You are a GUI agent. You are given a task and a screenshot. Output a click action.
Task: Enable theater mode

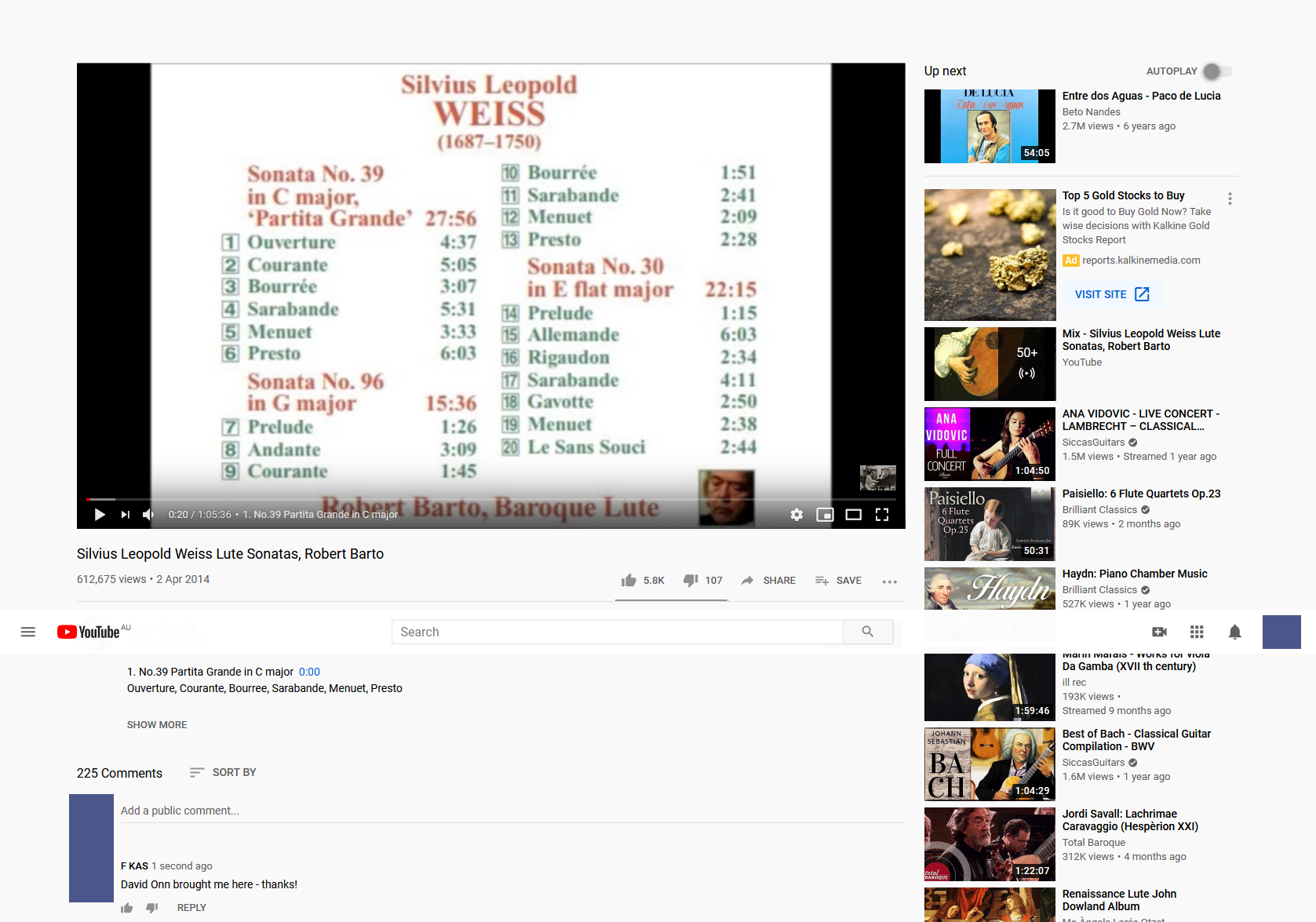pyautogui.click(x=853, y=515)
